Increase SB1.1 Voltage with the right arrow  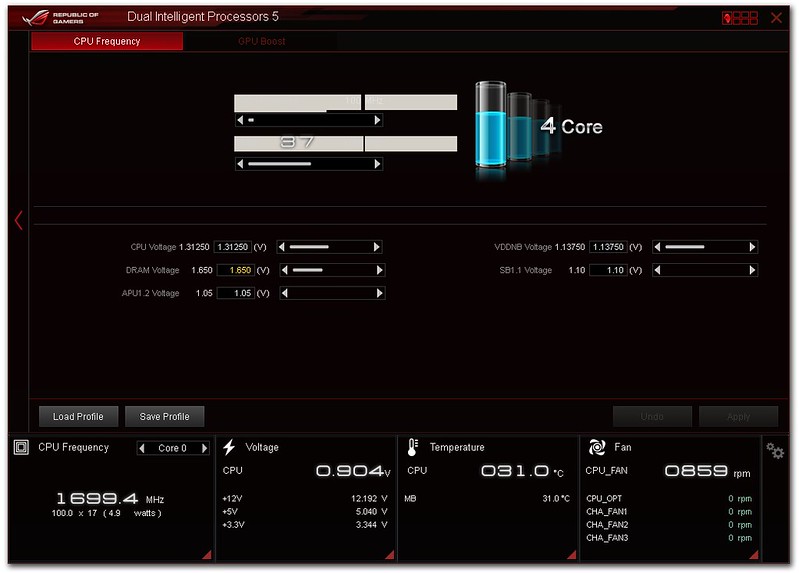click(753, 270)
